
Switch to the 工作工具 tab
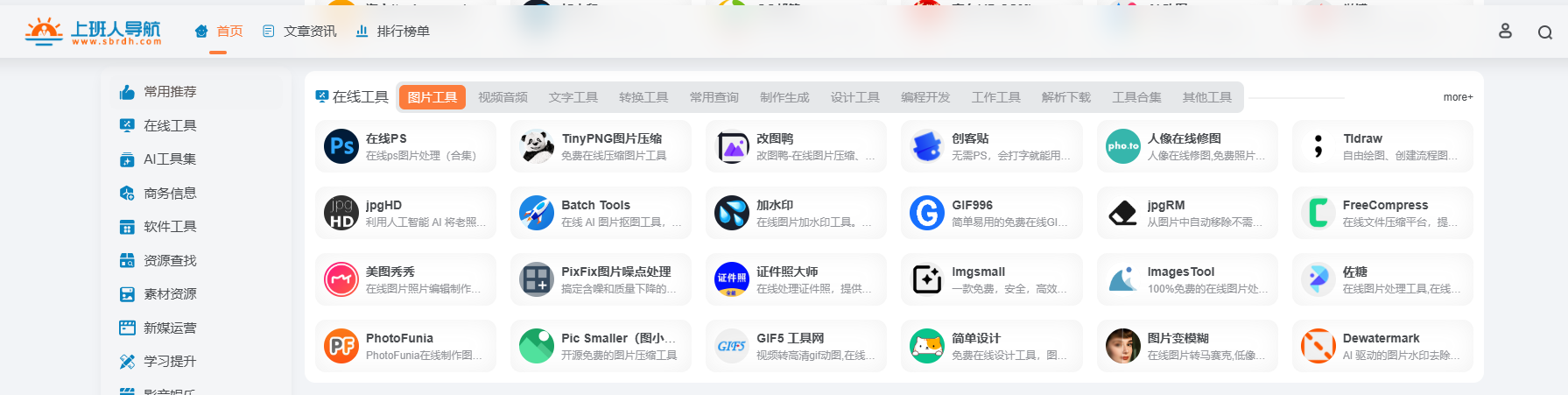[x=996, y=97]
